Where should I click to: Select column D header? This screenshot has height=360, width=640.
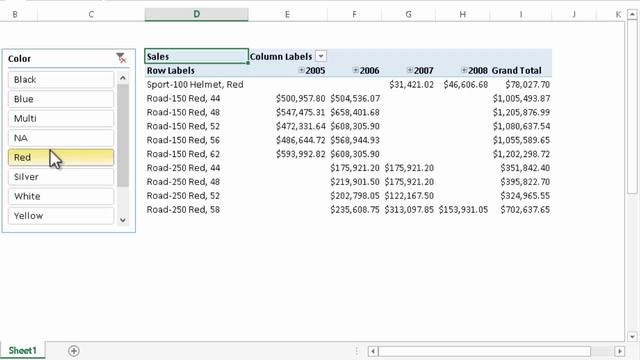196,14
